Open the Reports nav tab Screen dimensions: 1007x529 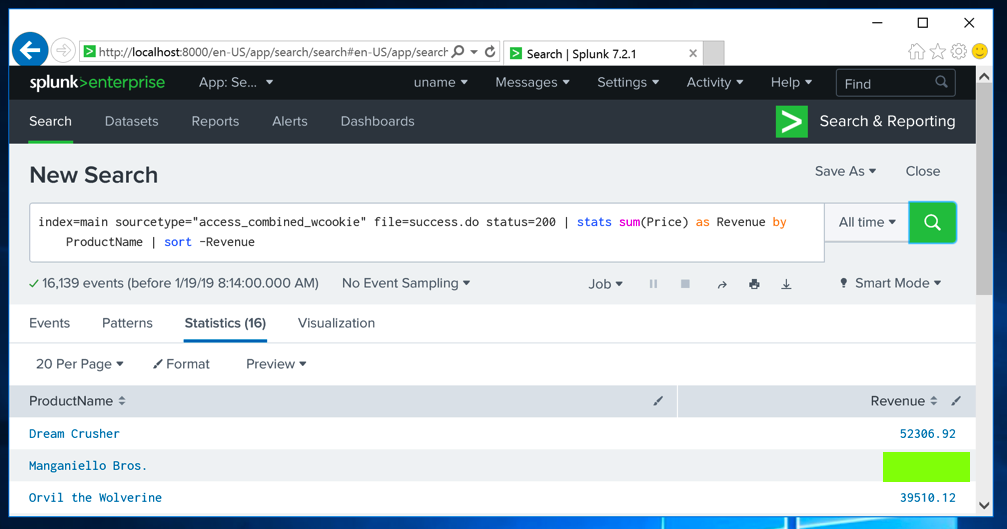(x=215, y=121)
